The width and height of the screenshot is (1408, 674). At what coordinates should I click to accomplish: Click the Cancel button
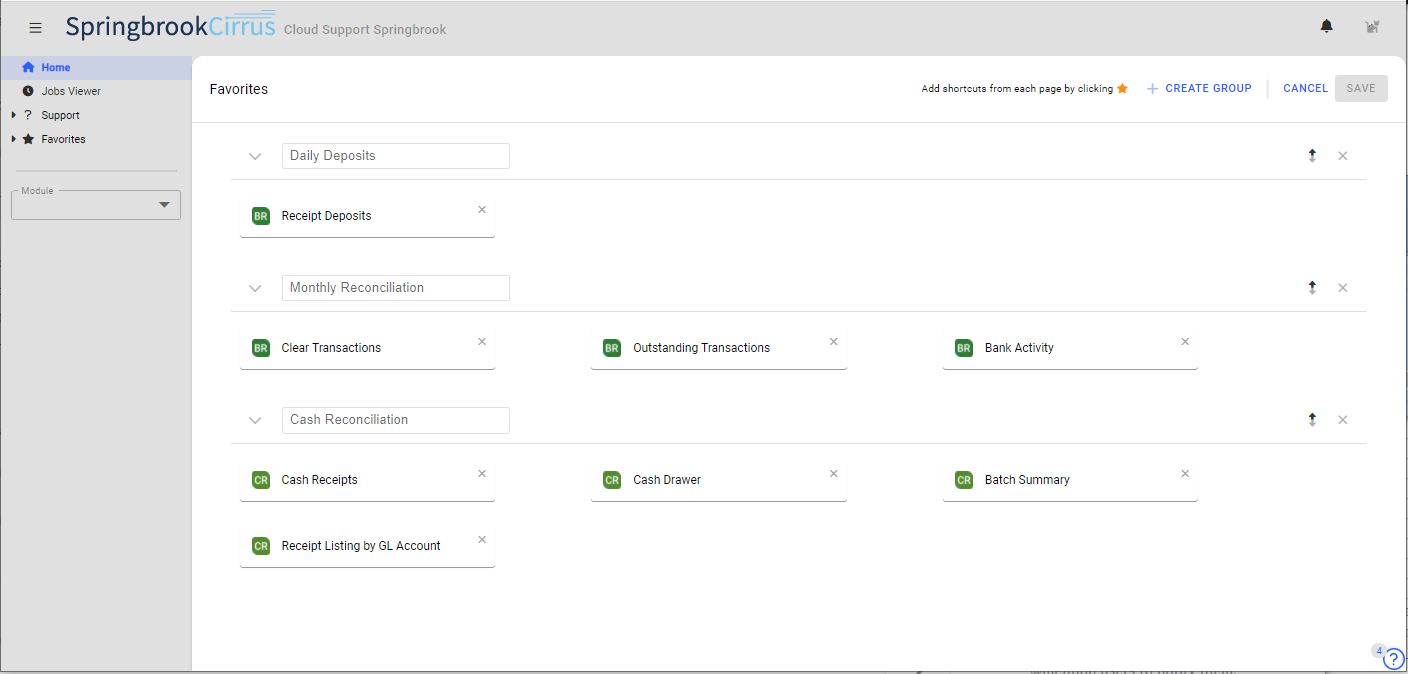click(1305, 88)
